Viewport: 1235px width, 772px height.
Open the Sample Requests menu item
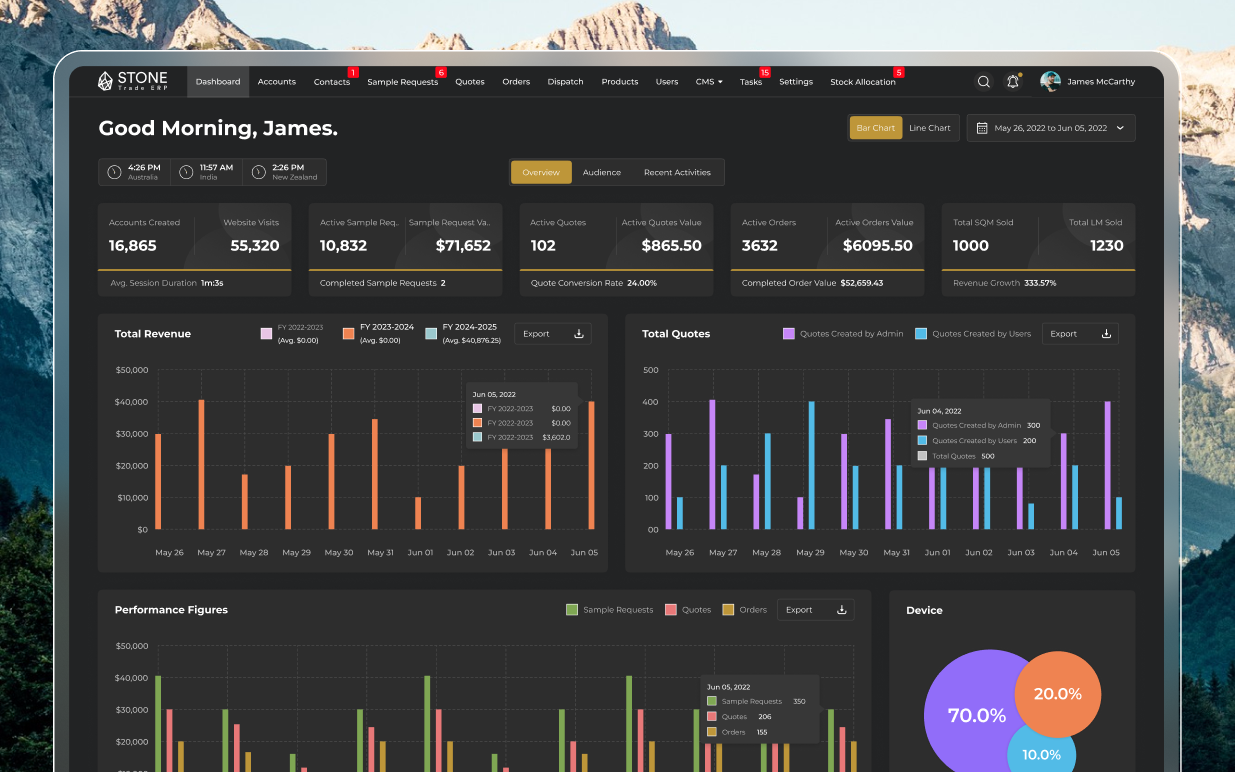402,82
